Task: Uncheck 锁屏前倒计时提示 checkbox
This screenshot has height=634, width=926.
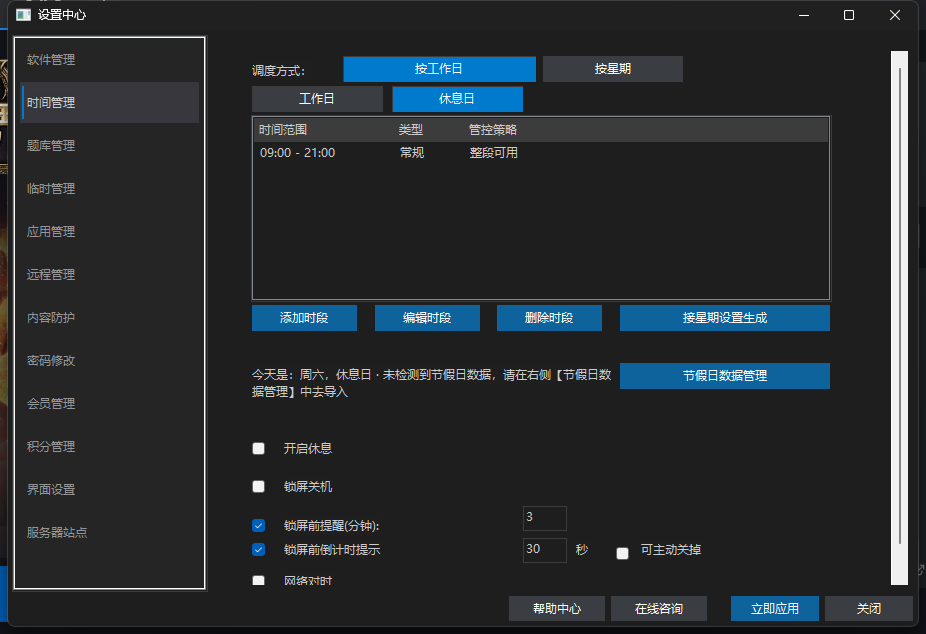Action: (x=259, y=550)
